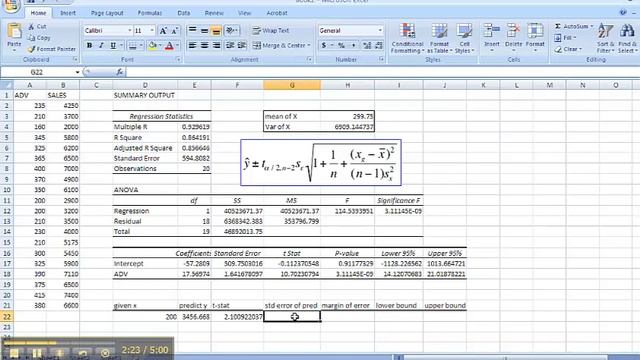The width and height of the screenshot is (640, 360).
Task: Apply red font color button
Action: 169,46
